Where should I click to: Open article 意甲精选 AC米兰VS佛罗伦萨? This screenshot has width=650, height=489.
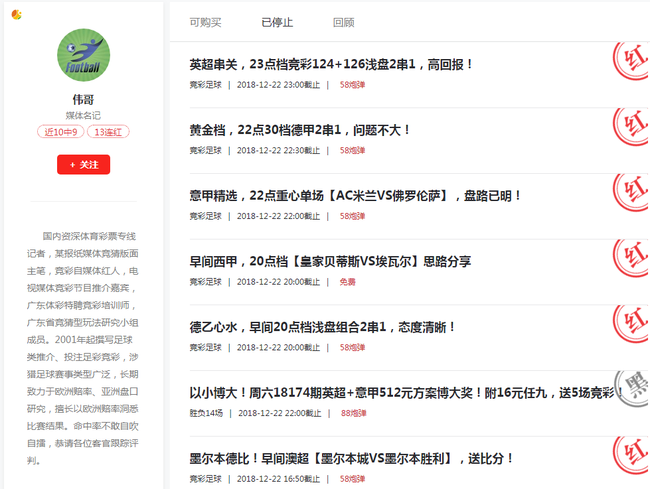point(355,196)
